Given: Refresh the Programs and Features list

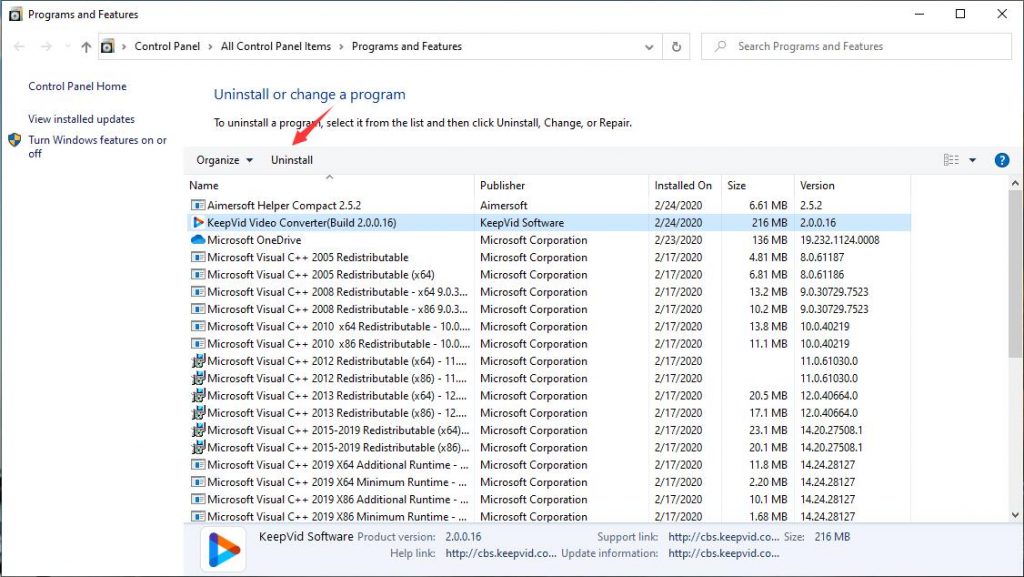Looking at the screenshot, I should tap(677, 46).
